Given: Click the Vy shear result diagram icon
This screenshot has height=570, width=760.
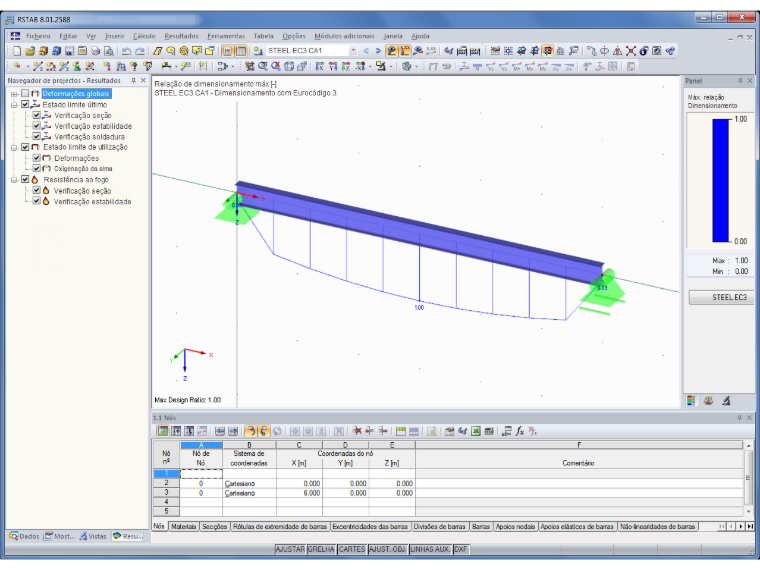Looking at the screenshot, I should [491, 66].
